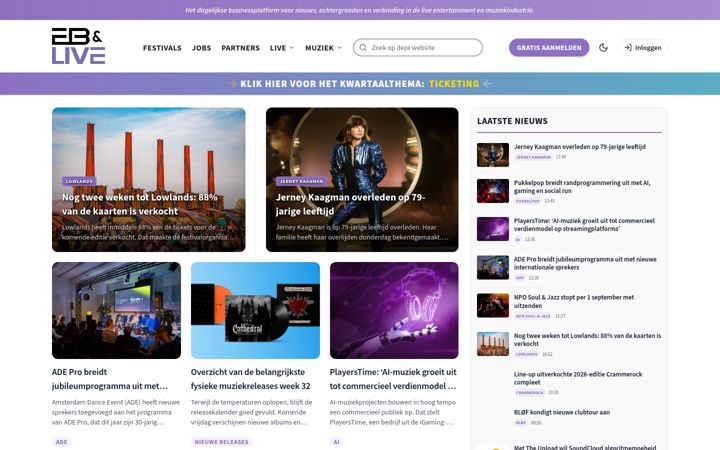
Task: Click the Gratis Aanmelden button
Action: pos(549,47)
